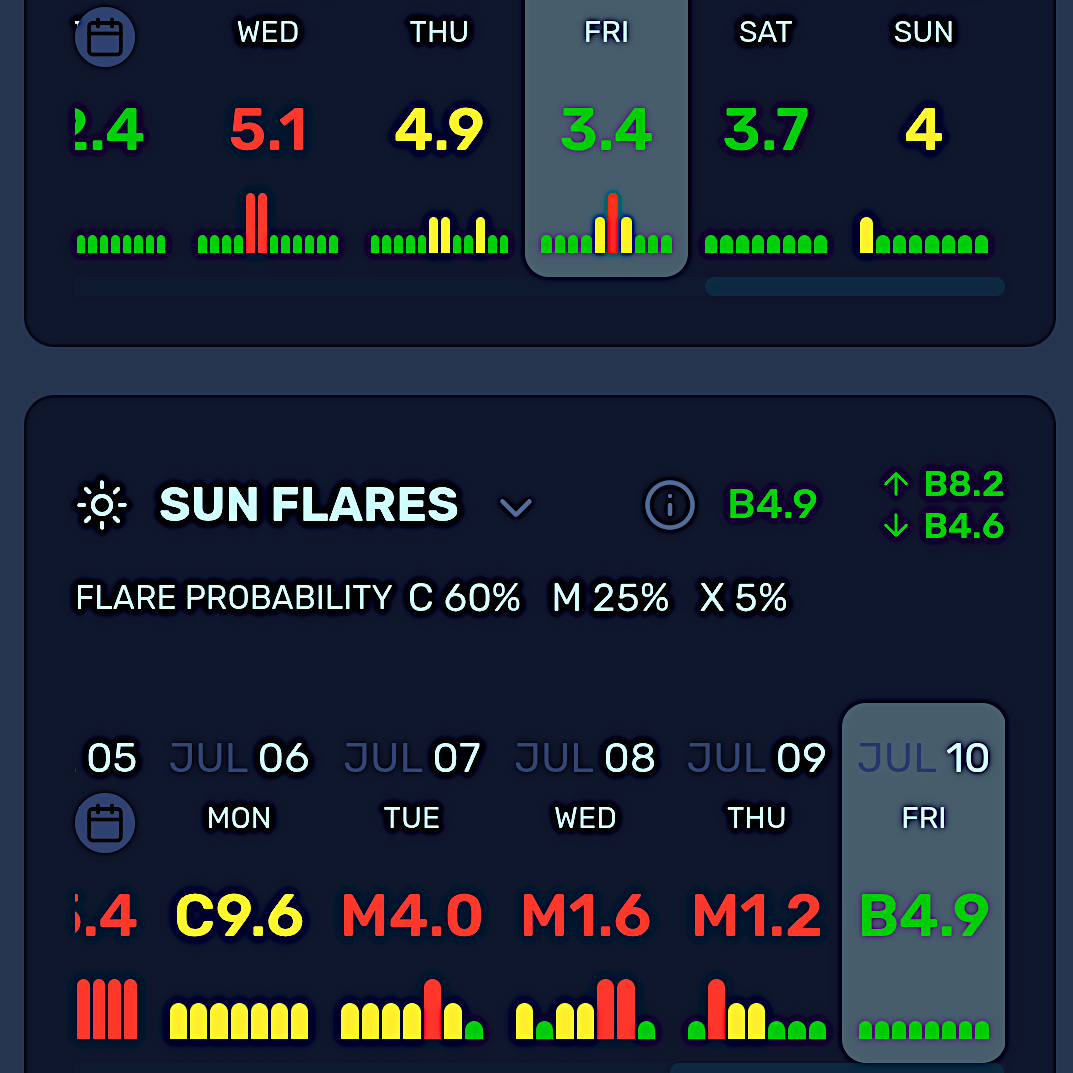Viewport: 1073px width, 1073px height.
Task: Select the highlighted FRI 3.4 column
Action: click(x=606, y=137)
